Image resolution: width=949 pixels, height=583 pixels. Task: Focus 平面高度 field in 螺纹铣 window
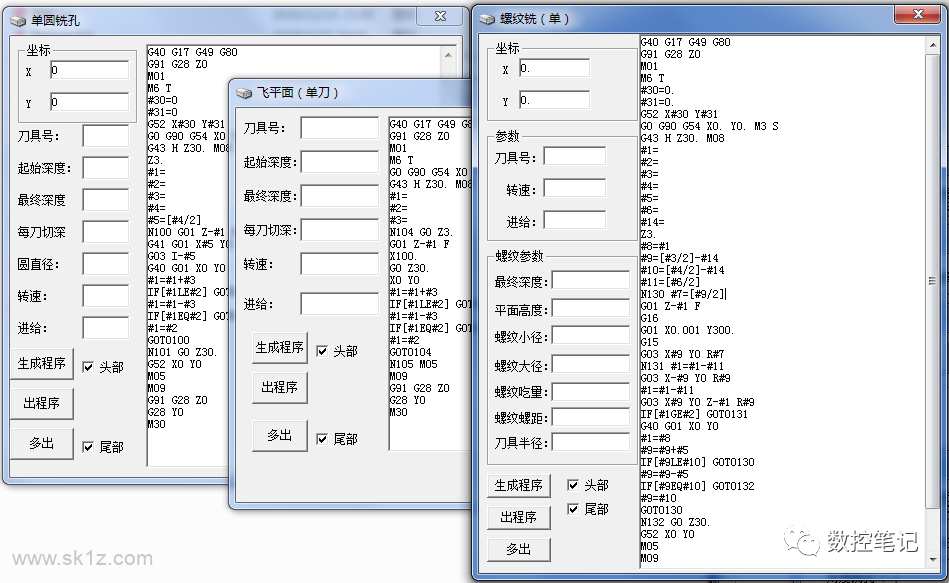click(x=591, y=308)
